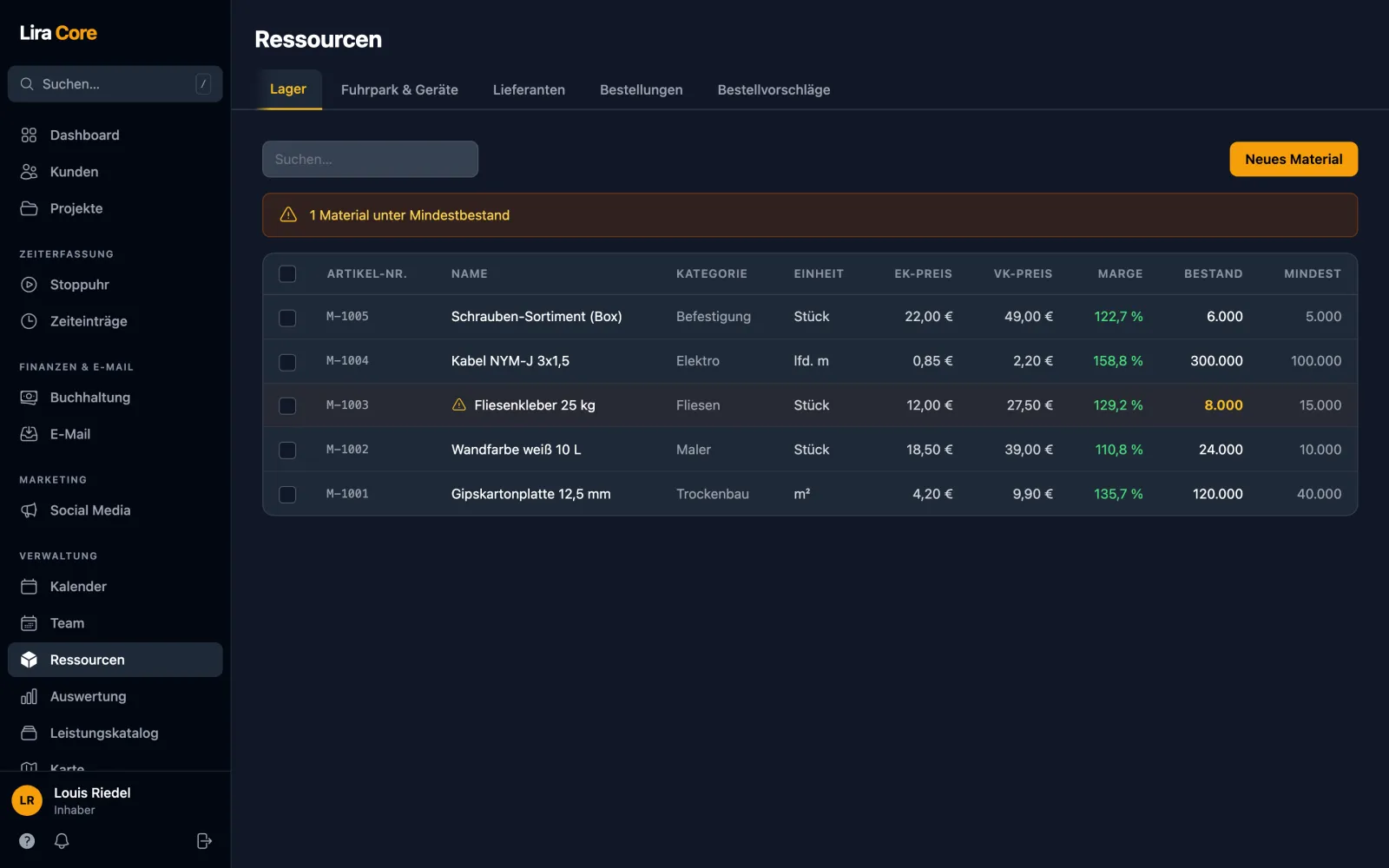Open the Dashboard grid icon
Image resolution: width=1389 pixels, height=868 pixels.
coord(29,135)
